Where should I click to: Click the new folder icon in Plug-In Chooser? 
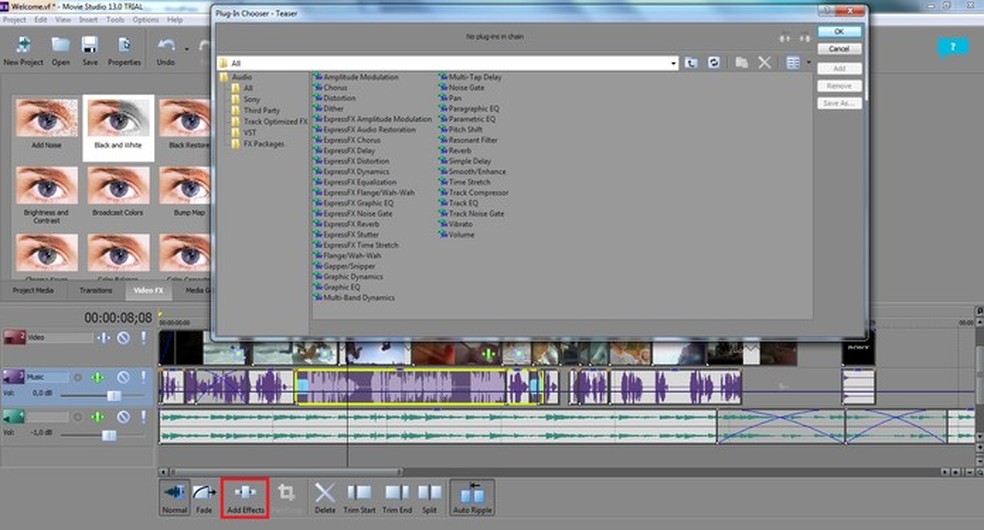[741, 63]
